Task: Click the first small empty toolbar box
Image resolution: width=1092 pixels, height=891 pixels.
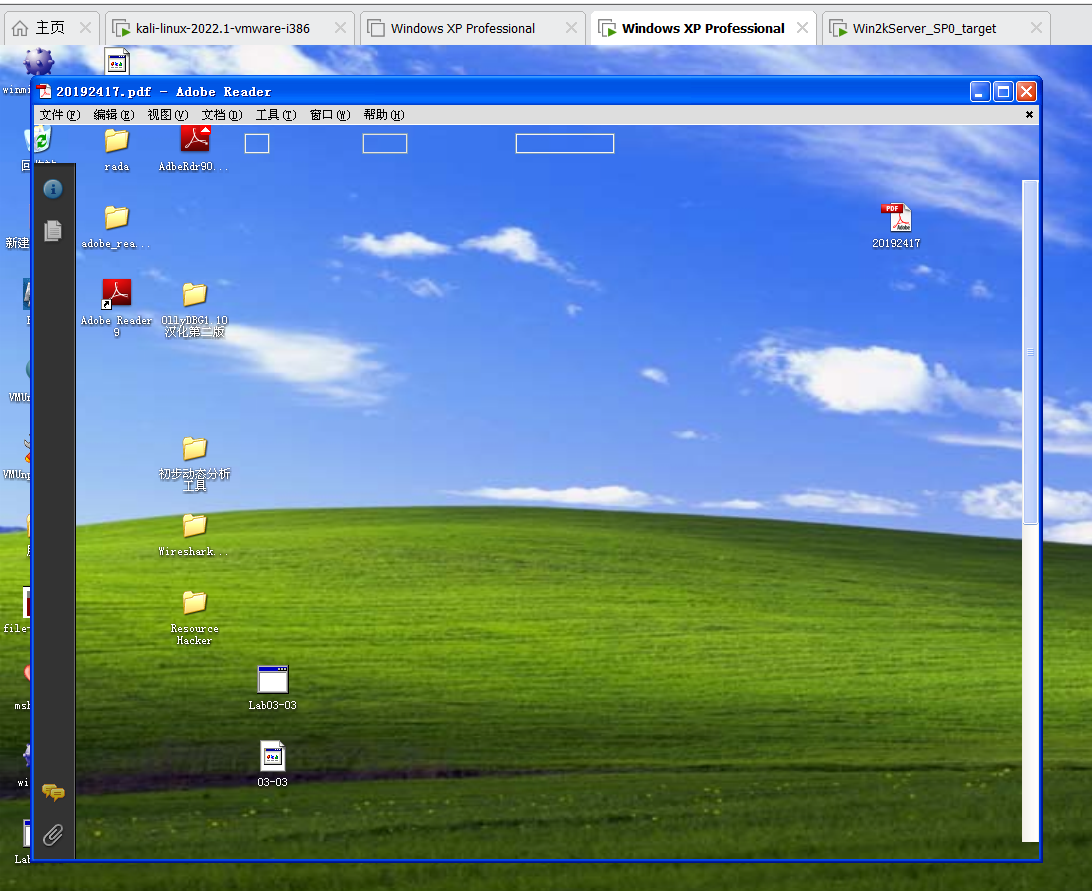Action: (x=257, y=144)
